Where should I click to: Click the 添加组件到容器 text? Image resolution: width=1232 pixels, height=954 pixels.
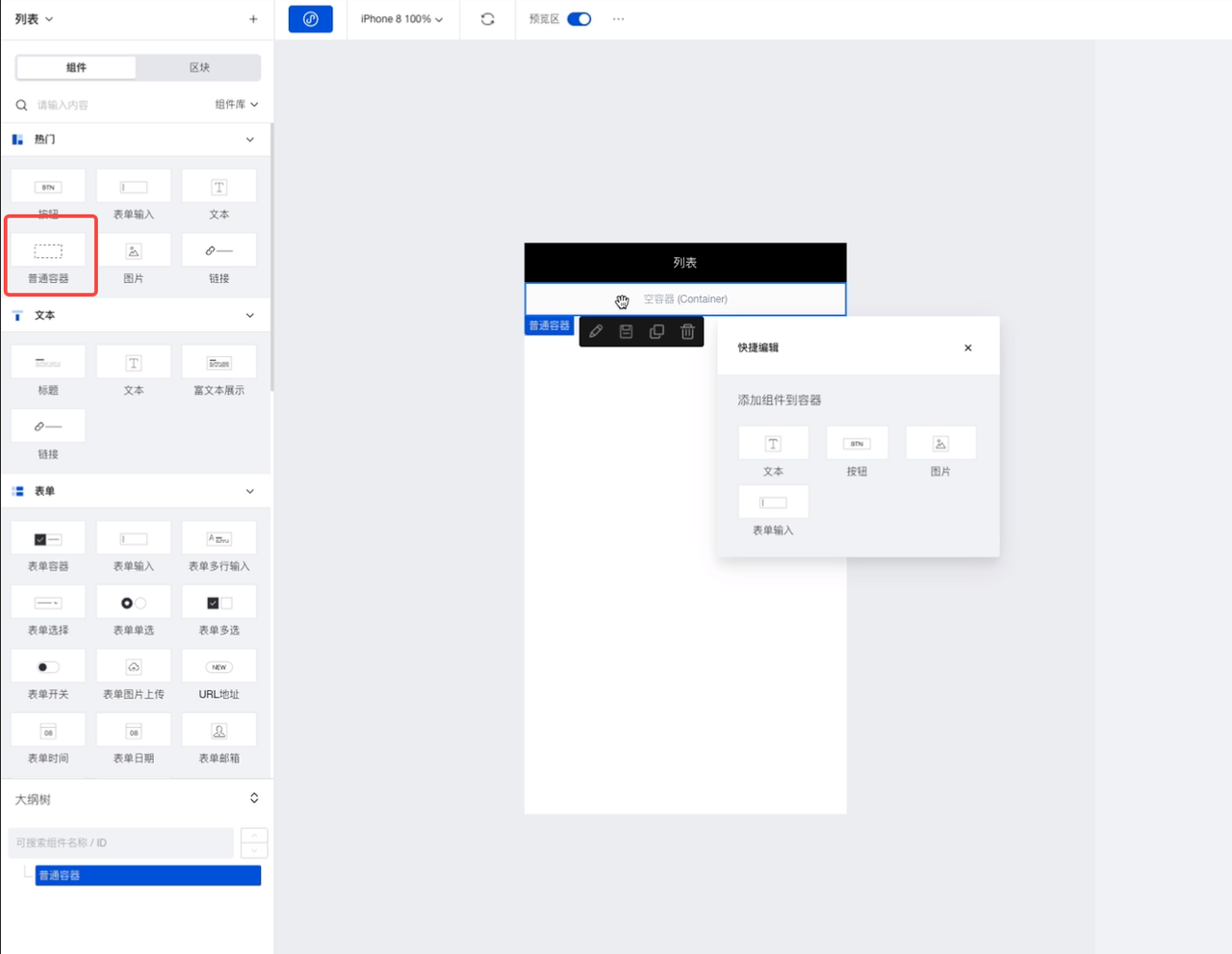tap(780, 400)
